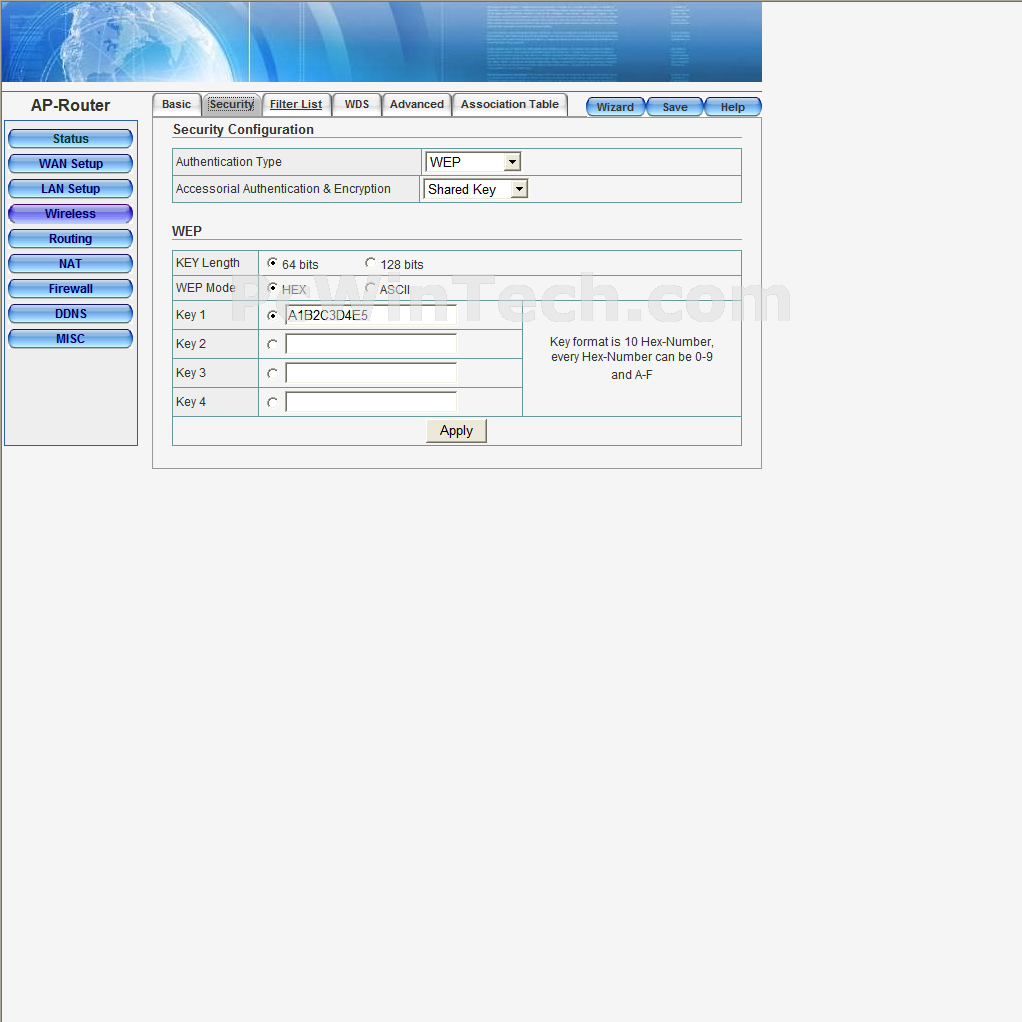Click the AP-Router title text
Viewport: 1022px width, 1022px height.
coord(70,106)
